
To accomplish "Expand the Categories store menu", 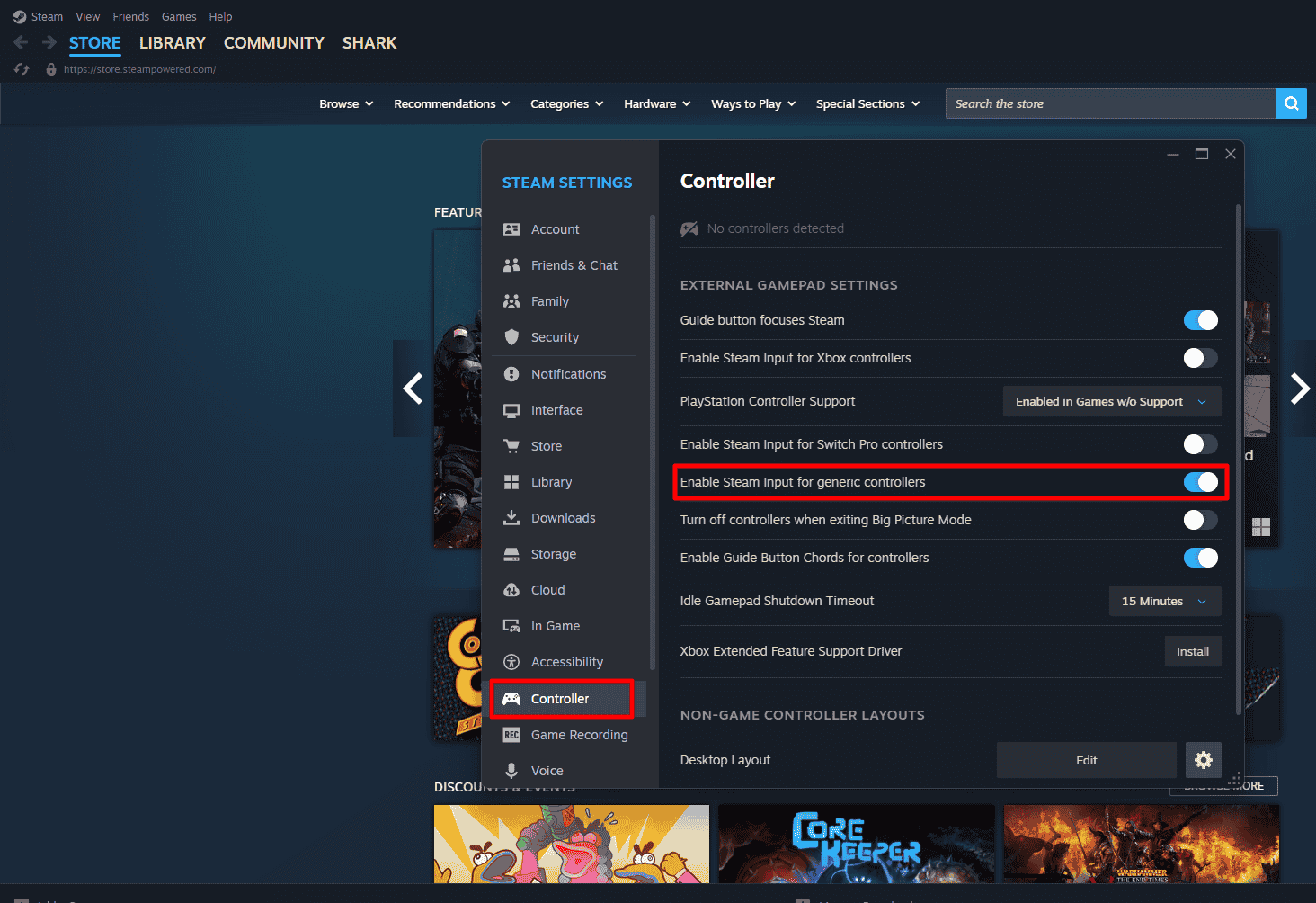I will pos(566,103).
